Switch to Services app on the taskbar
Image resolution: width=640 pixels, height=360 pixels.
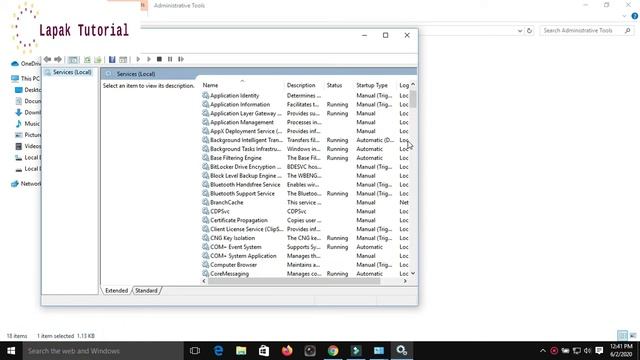[402, 351]
